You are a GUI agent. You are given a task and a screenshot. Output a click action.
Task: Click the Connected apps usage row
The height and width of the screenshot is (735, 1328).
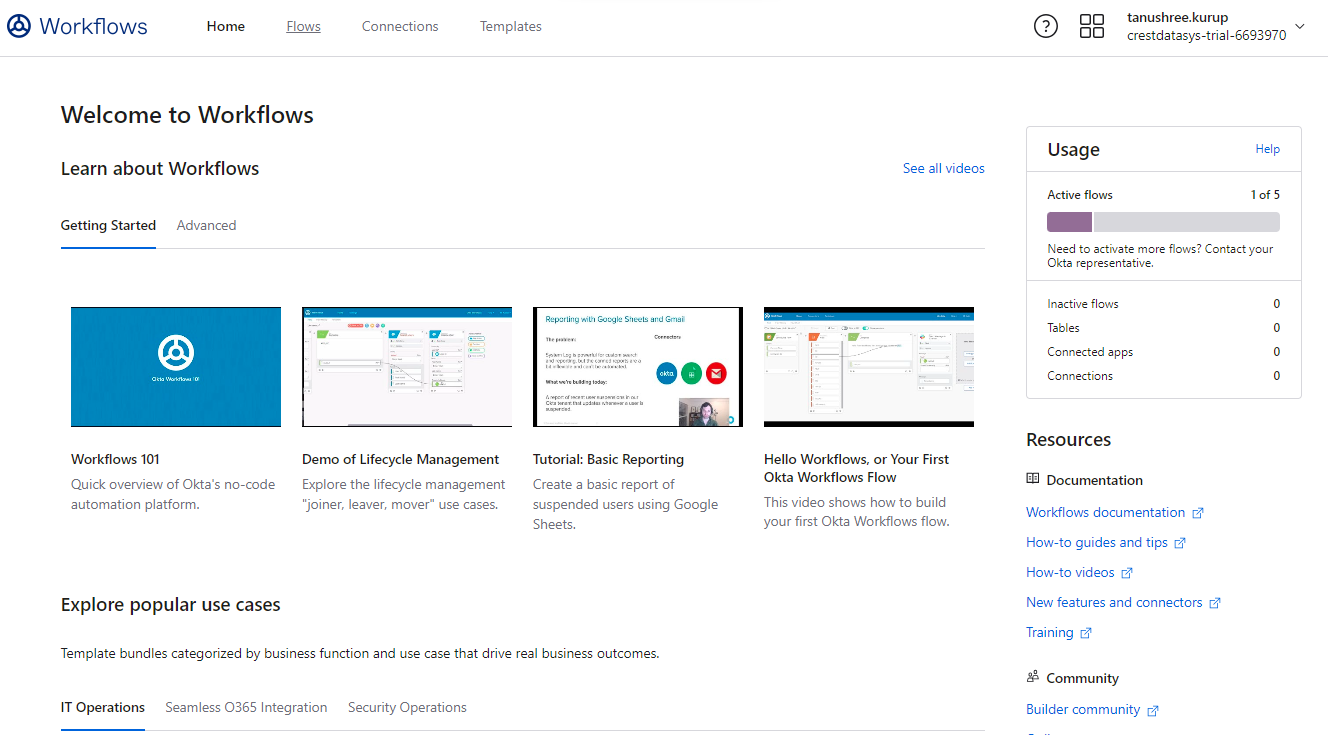[x=1163, y=352]
